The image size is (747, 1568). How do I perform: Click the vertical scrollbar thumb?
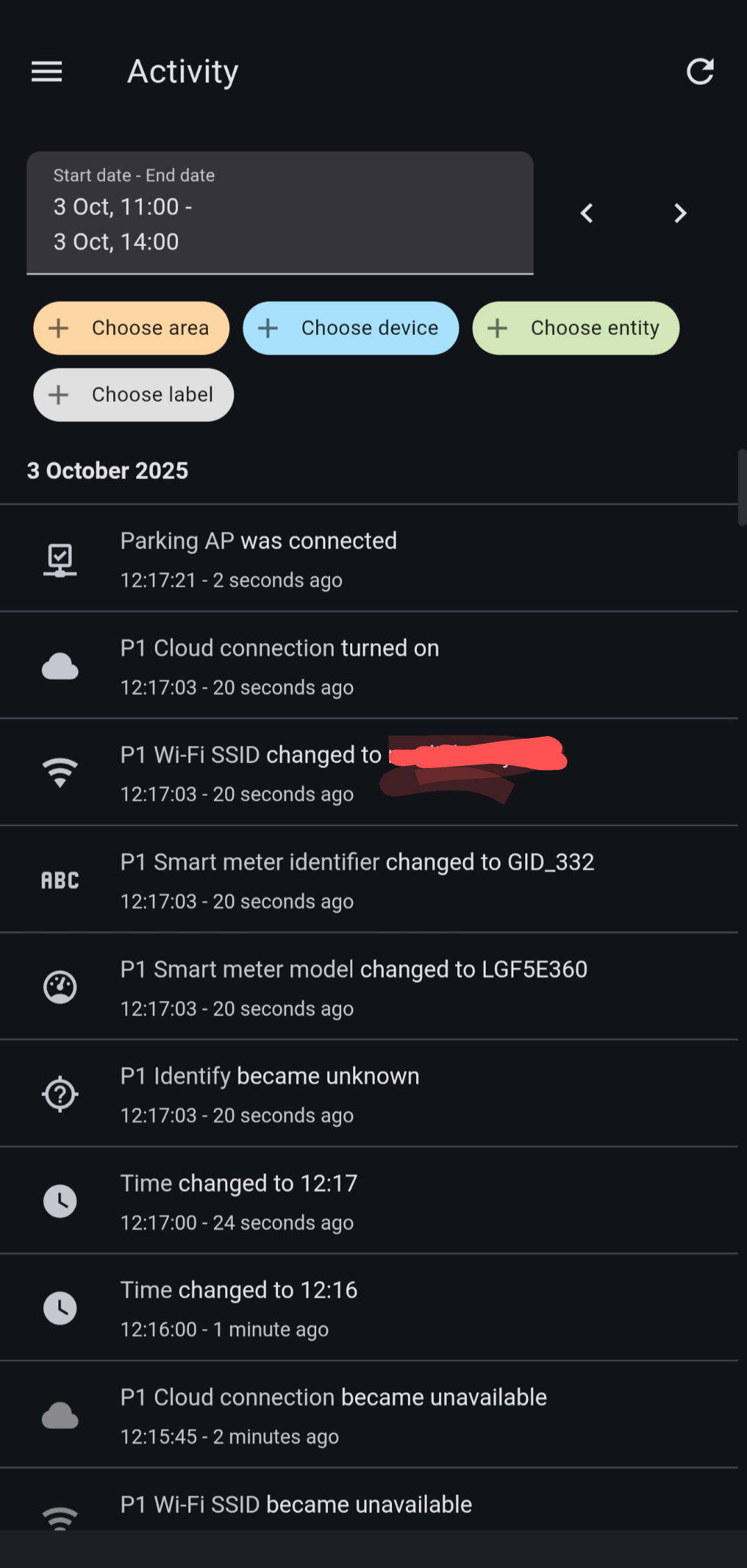(741, 487)
